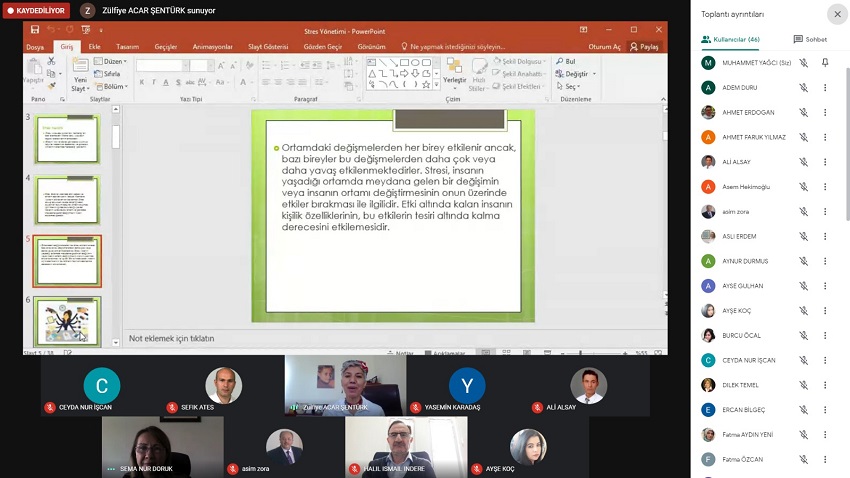
Task: Open three-dot menu for BURCU ÖCAL
Action: (x=825, y=335)
